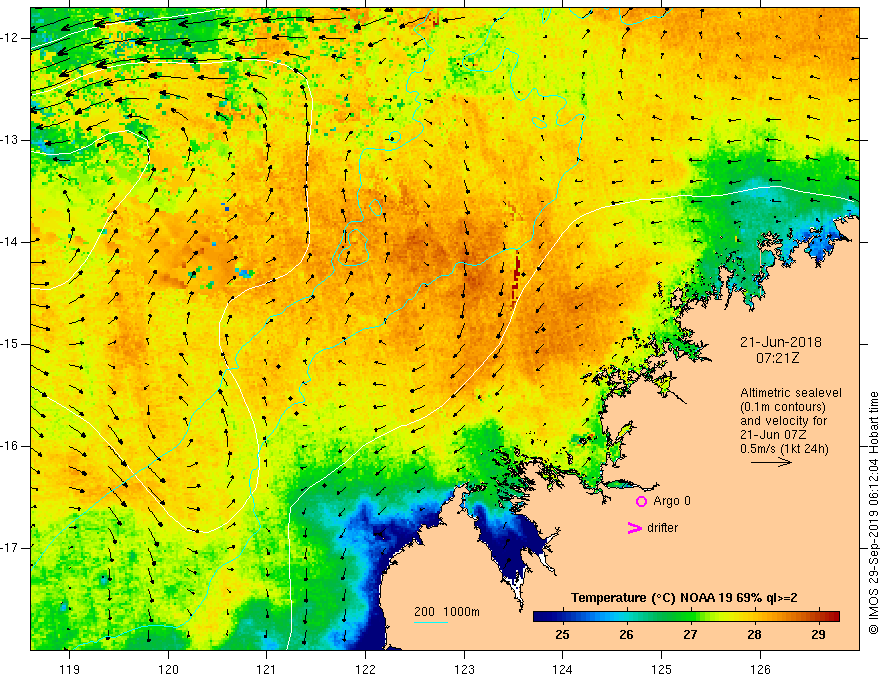This screenshot has width=880, height=680.
Task: Click the colour bar value 27
Action: coord(690,635)
